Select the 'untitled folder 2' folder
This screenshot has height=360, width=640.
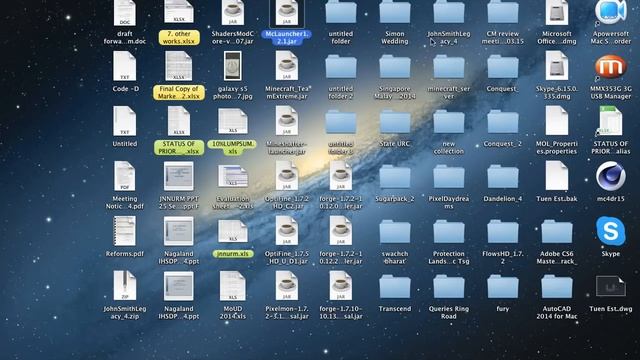341,67
